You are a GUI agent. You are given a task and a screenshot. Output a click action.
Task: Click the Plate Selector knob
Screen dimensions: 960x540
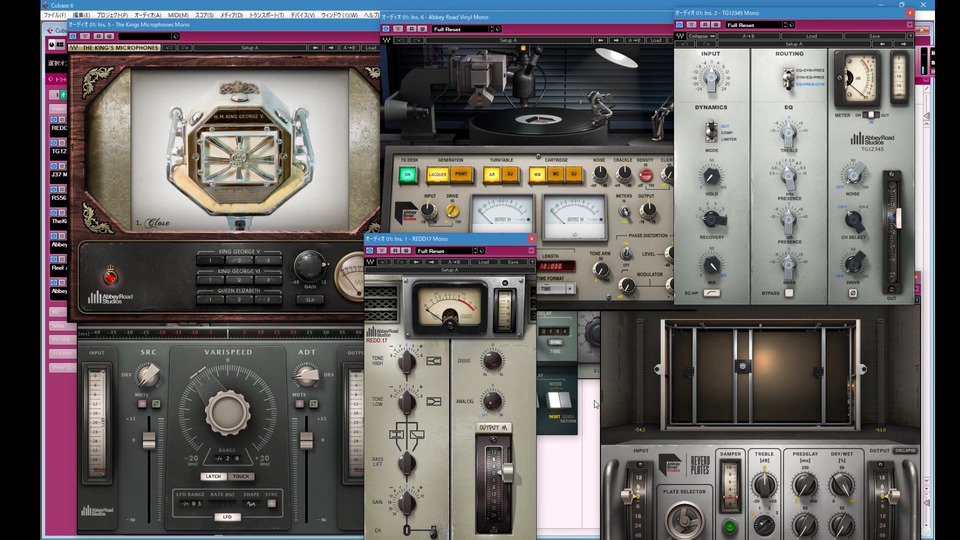click(x=684, y=520)
